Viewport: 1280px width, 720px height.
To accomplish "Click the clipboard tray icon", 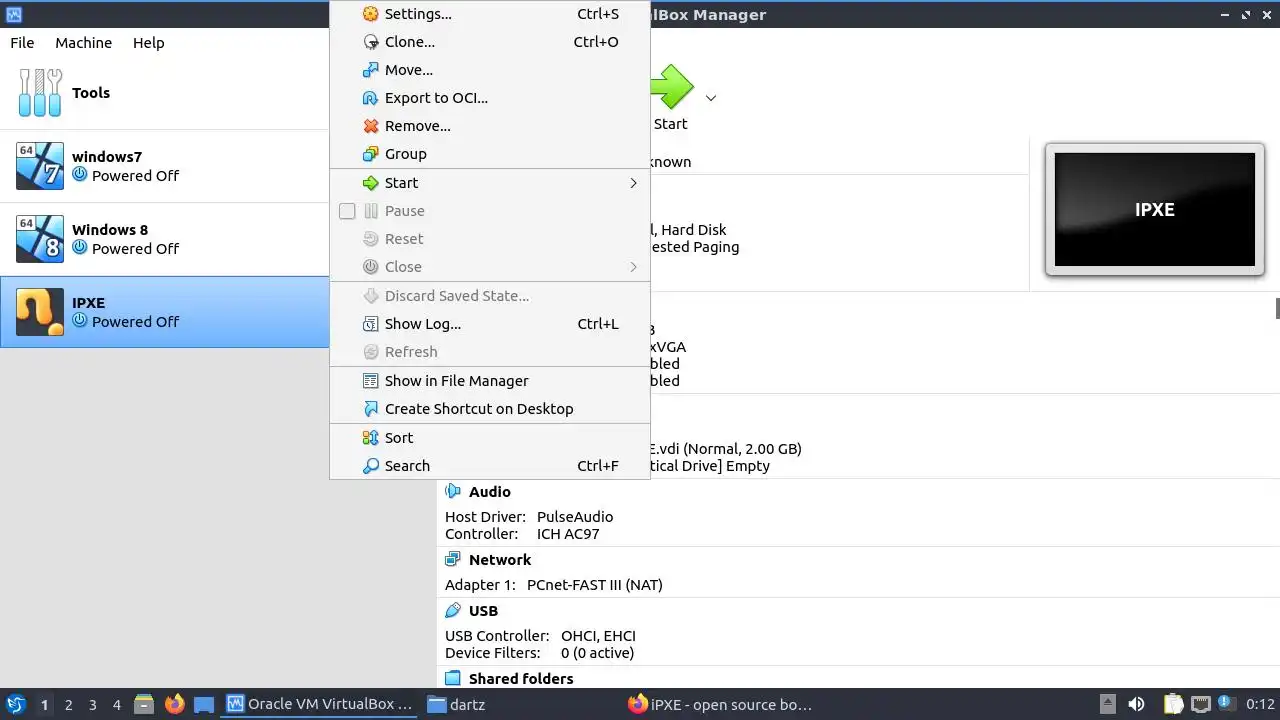I will (x=1173, y=705).
